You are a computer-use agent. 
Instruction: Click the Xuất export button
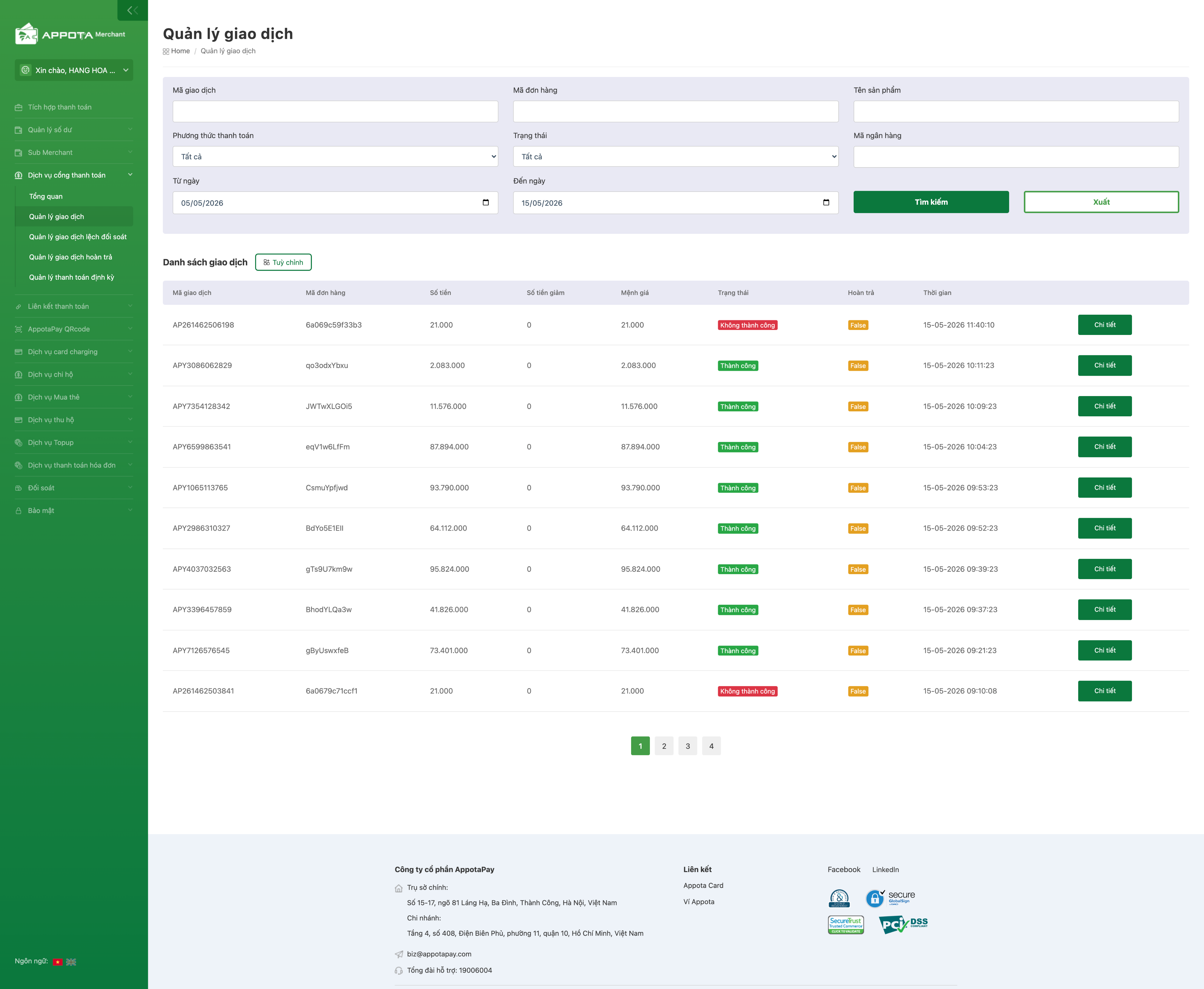pos(1101,202)
